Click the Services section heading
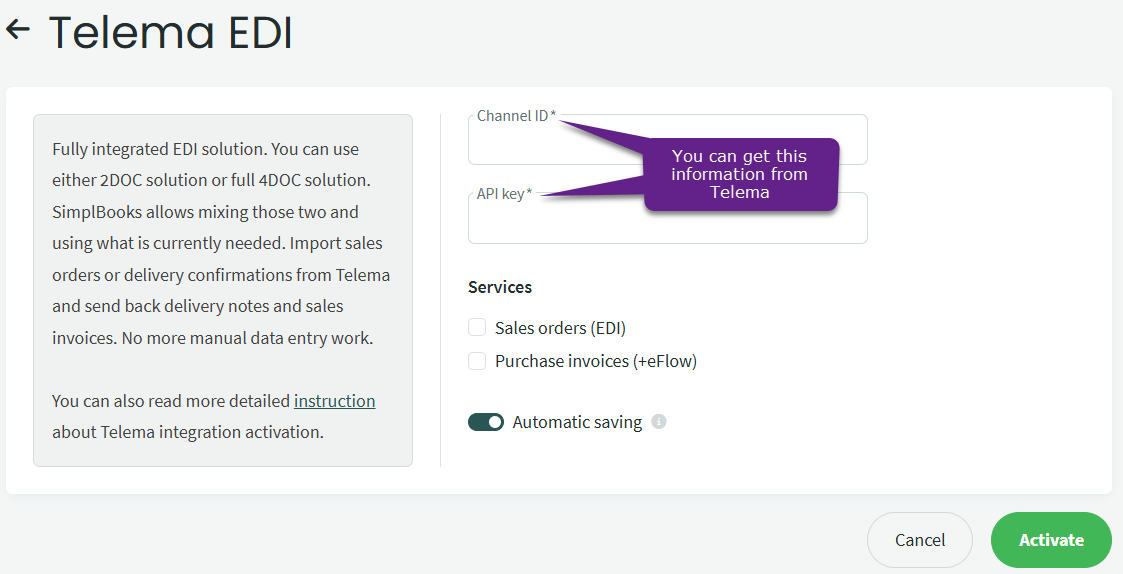 500,287
